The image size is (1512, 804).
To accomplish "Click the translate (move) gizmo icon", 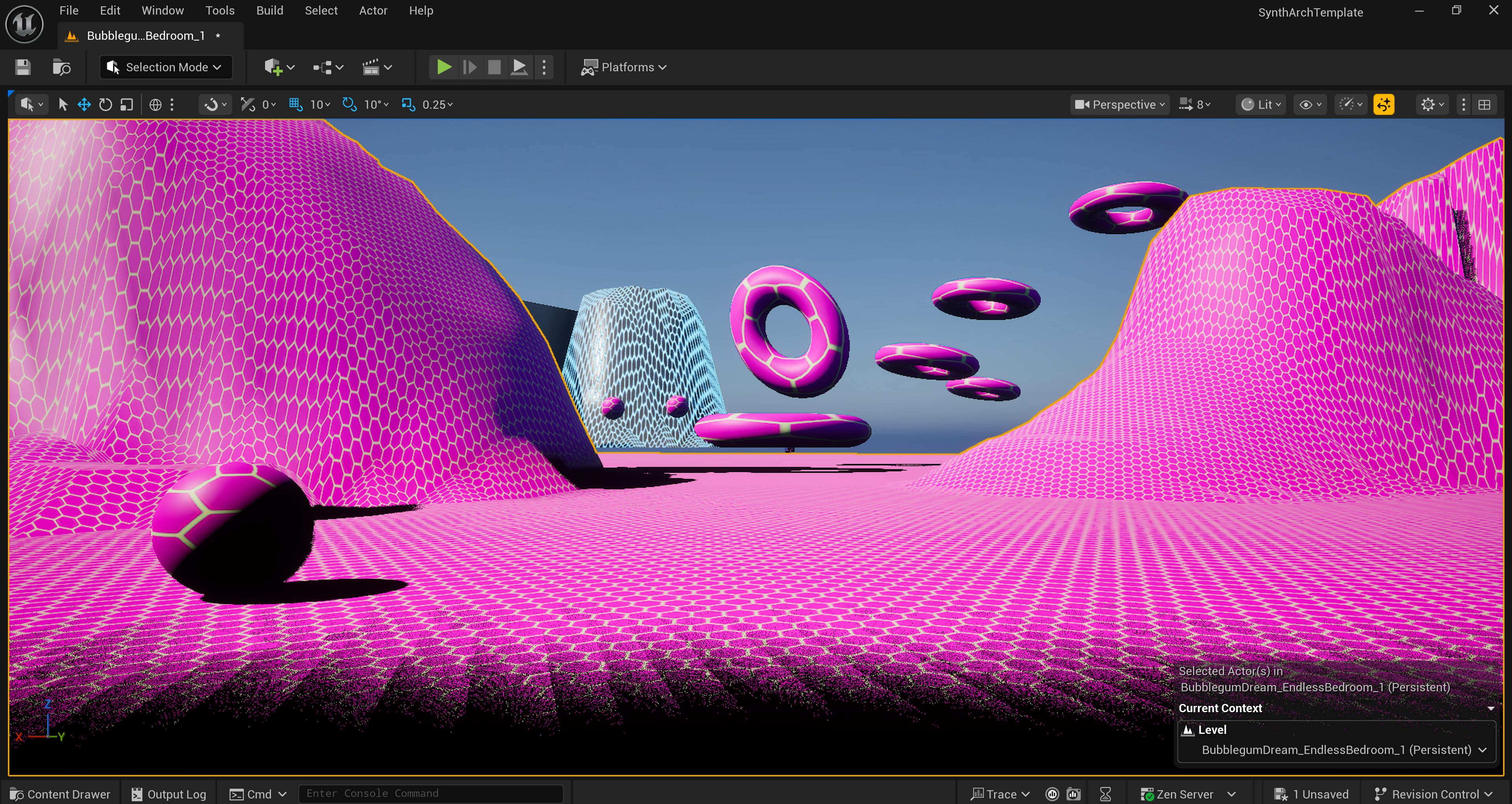I will pyautogui.click(x=84, y=104).
